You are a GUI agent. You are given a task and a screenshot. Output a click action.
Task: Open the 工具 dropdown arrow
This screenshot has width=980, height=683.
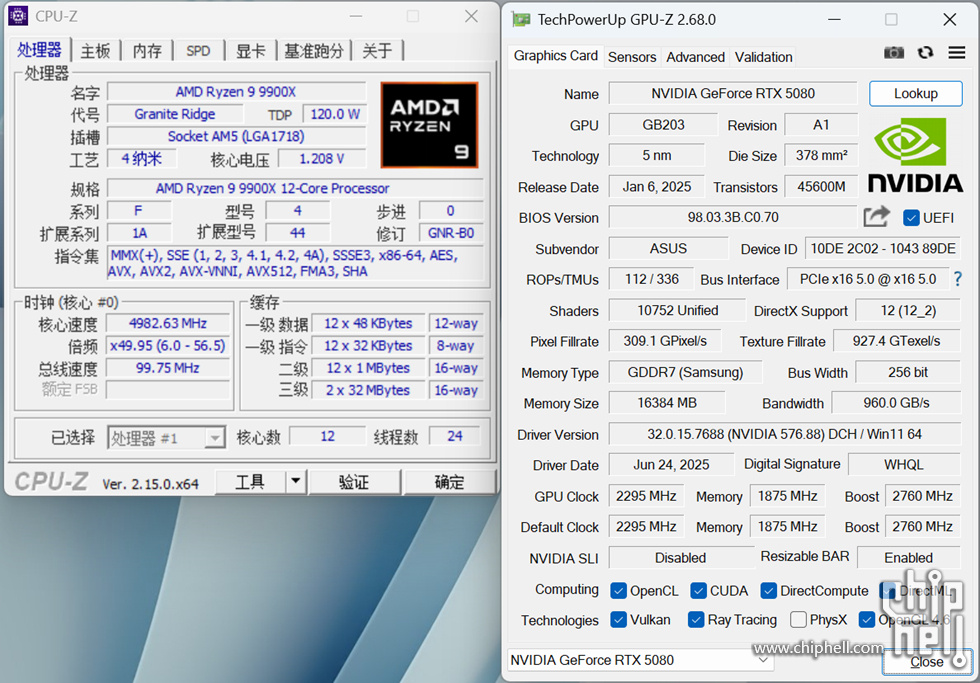coord(295,482)
